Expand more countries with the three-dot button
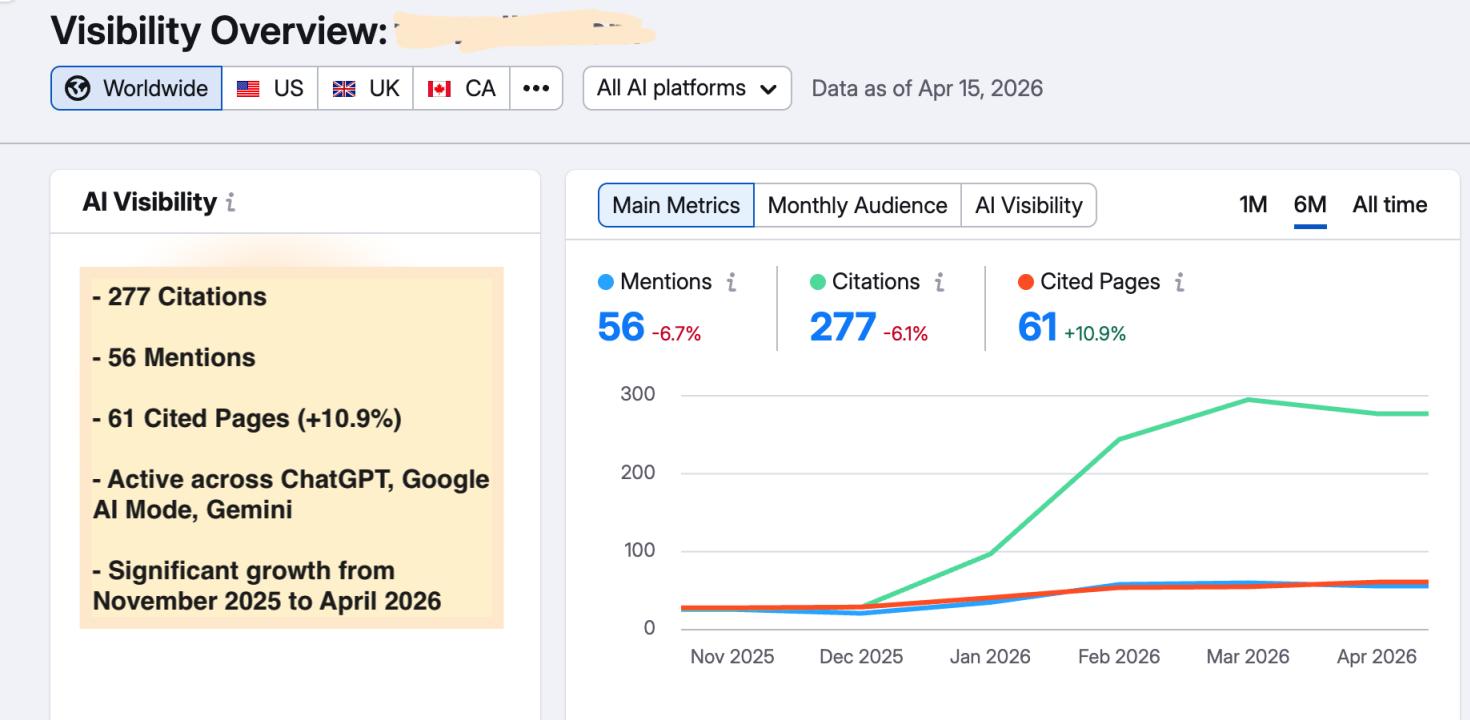 click(536, 88)
